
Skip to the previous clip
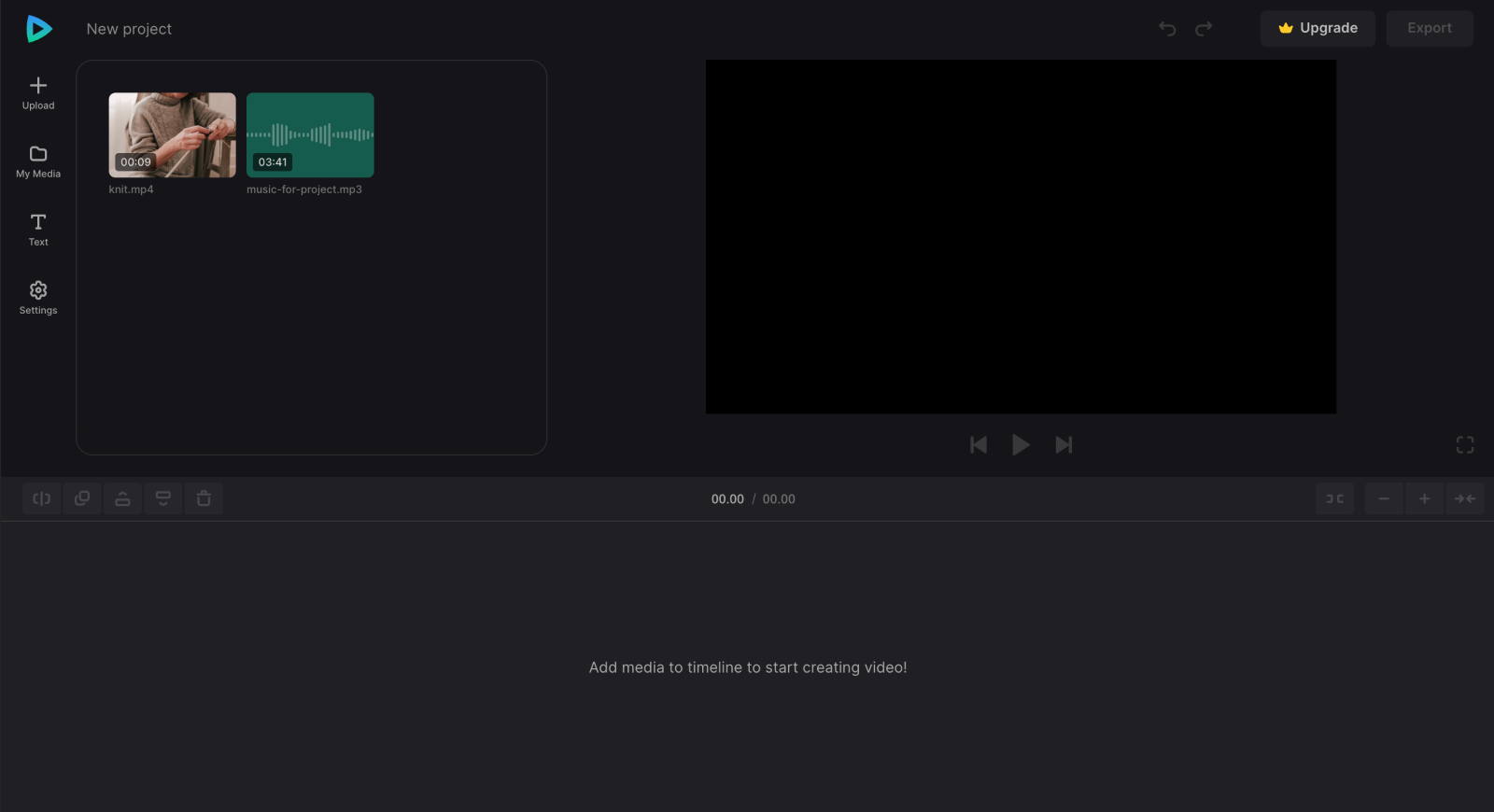979,445
